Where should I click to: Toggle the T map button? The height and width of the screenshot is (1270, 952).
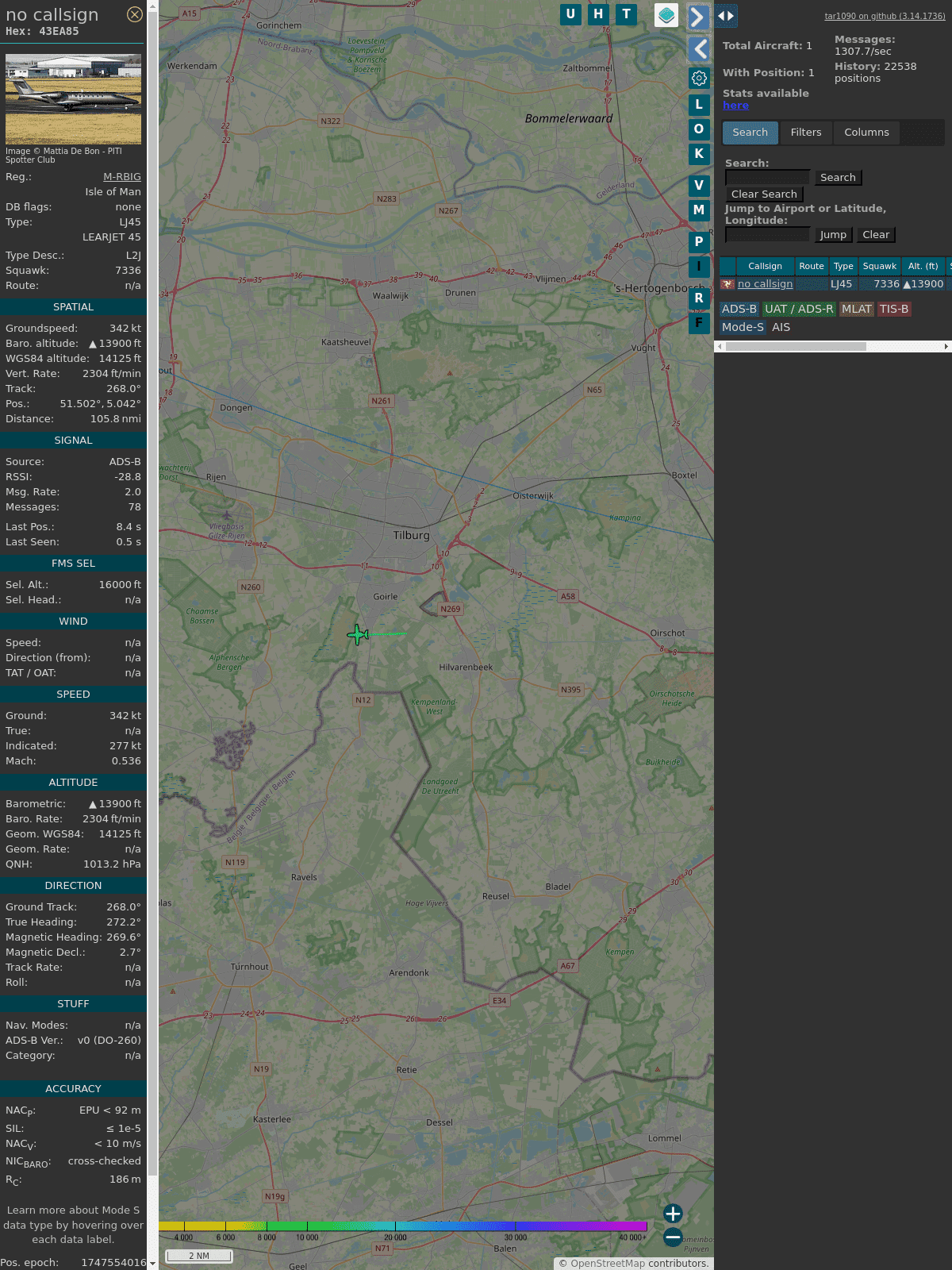(627, 14)
